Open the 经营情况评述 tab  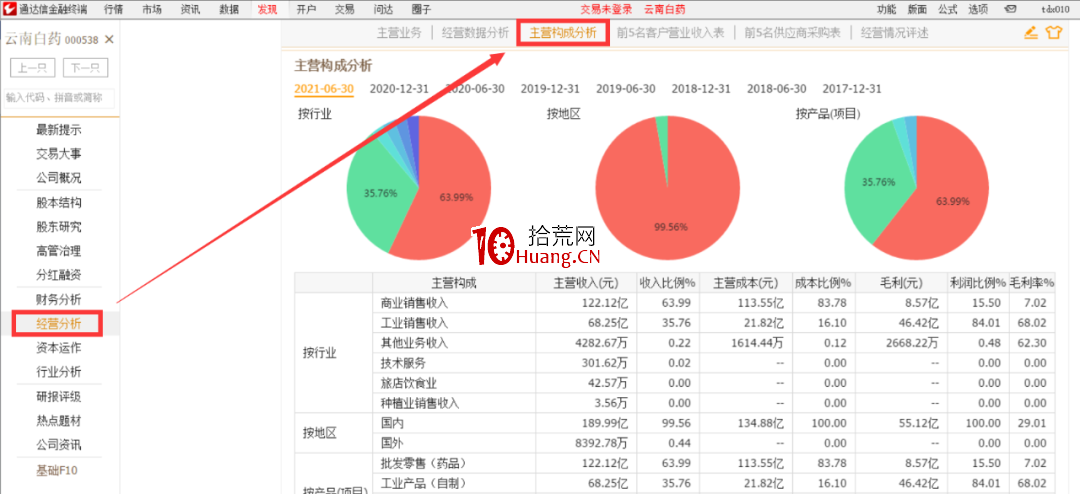[894, 32]
